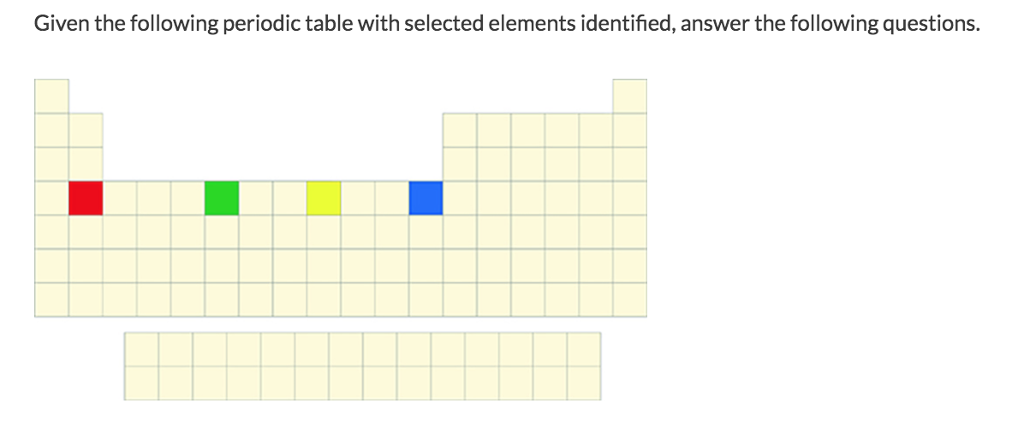Screen dimensions: 1024x433
Task: Click the red highlighted element cell
Action: tap(86, 198)
